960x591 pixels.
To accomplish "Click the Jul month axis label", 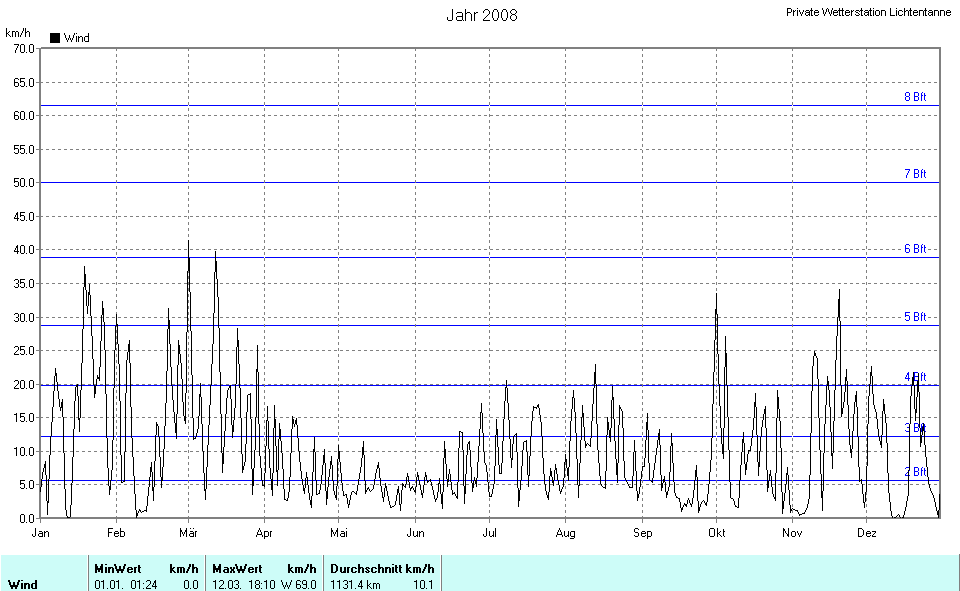I will [490, 533].
